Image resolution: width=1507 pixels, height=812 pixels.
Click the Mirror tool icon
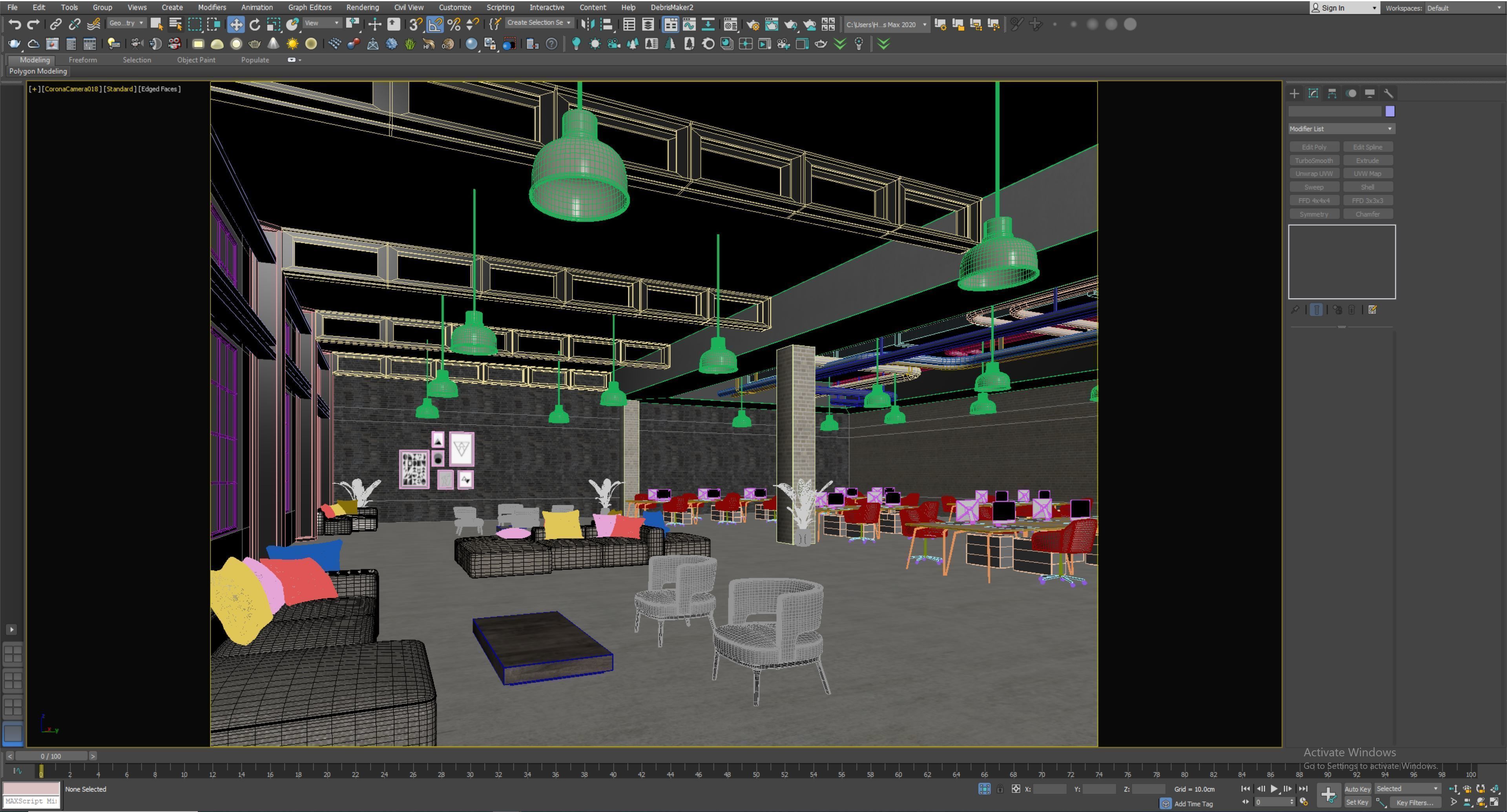click(x=587, y=24)
